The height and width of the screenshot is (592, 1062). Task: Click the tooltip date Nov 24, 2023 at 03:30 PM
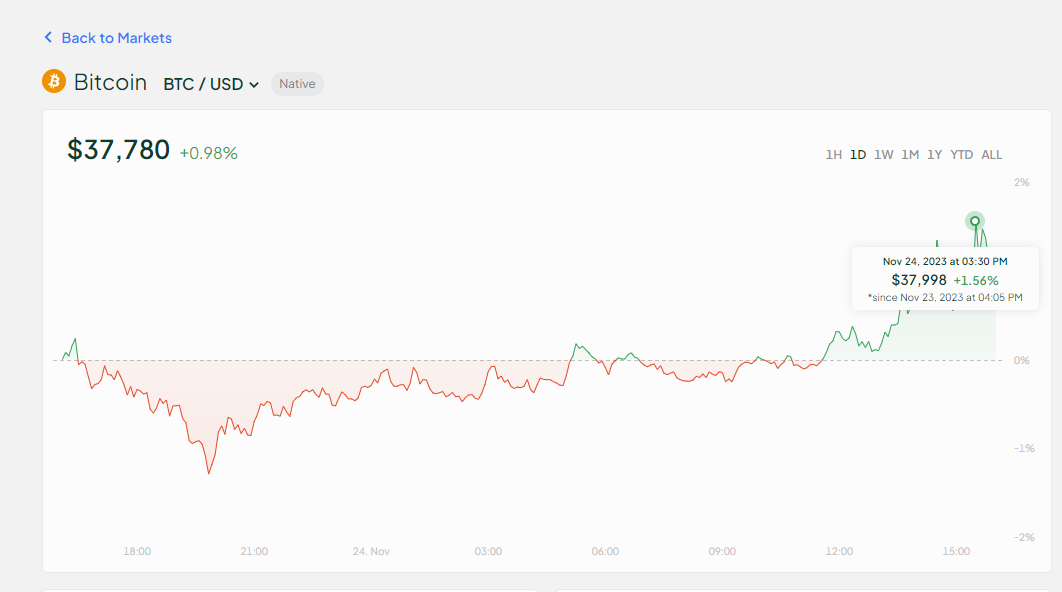[945, 261]
